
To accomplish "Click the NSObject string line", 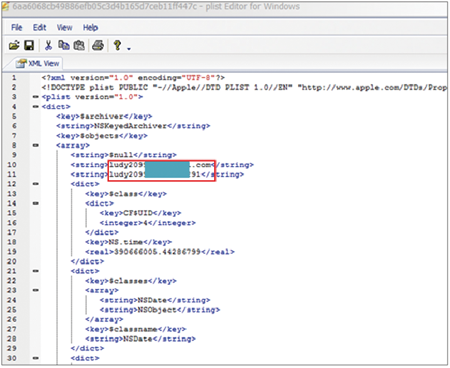I will 160,310.
